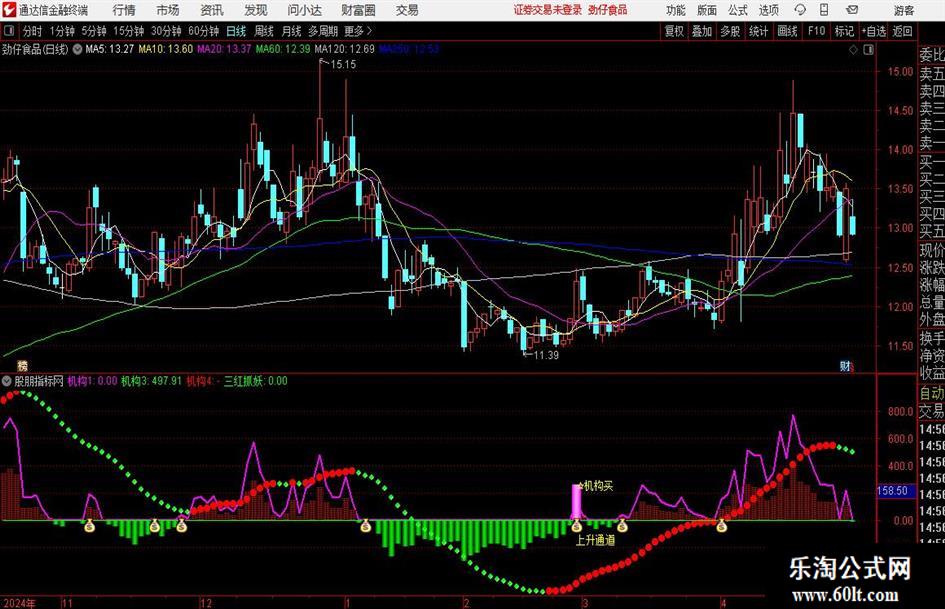Image resolution: width=945 pixels, height=609 pixels.
Task: Click the money bag marker near month 4
Action: [721, 526]
